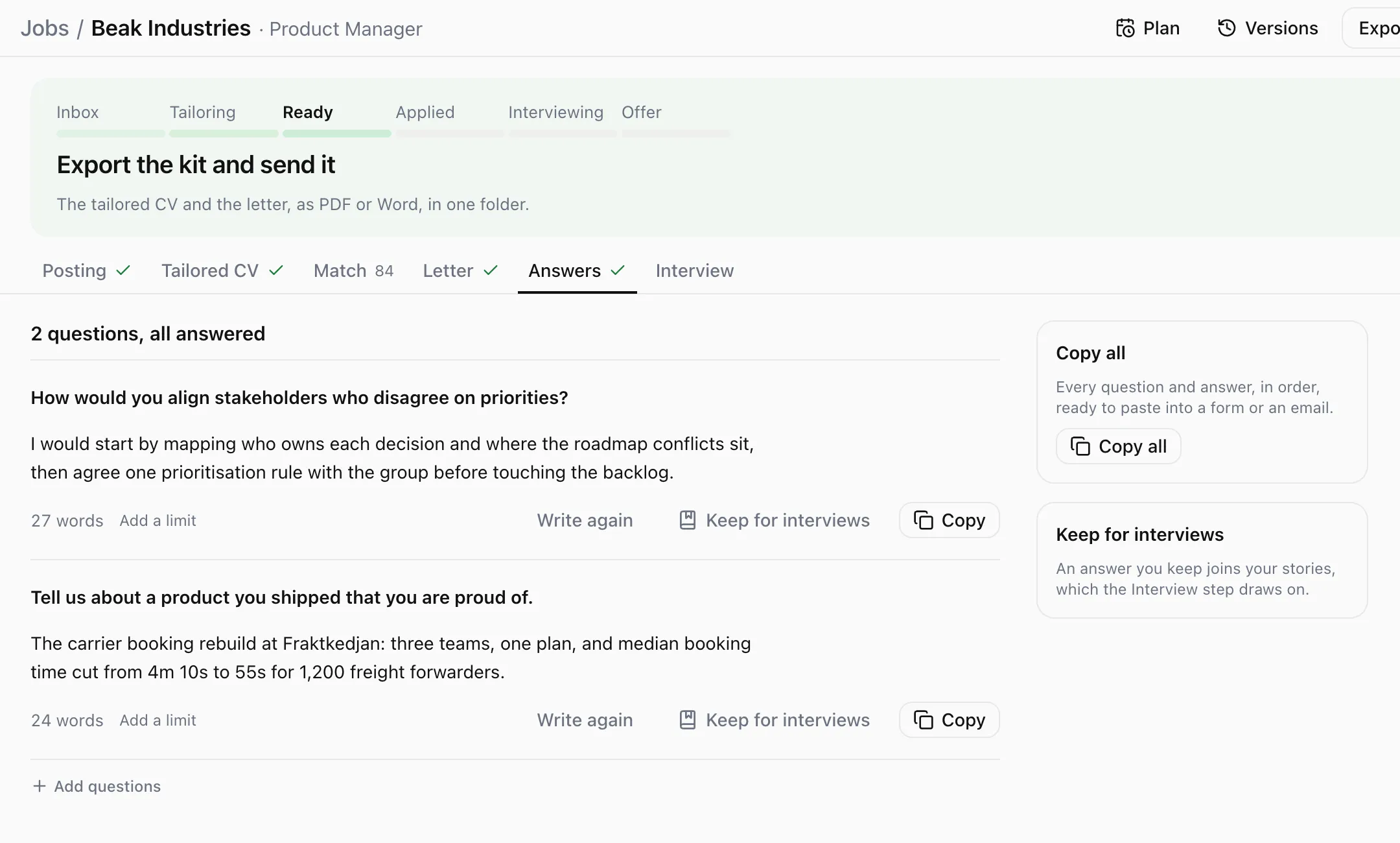Click the '24 words' count
The height and width of the screenshot is (843, 1400).
click(x=67, y=720)
